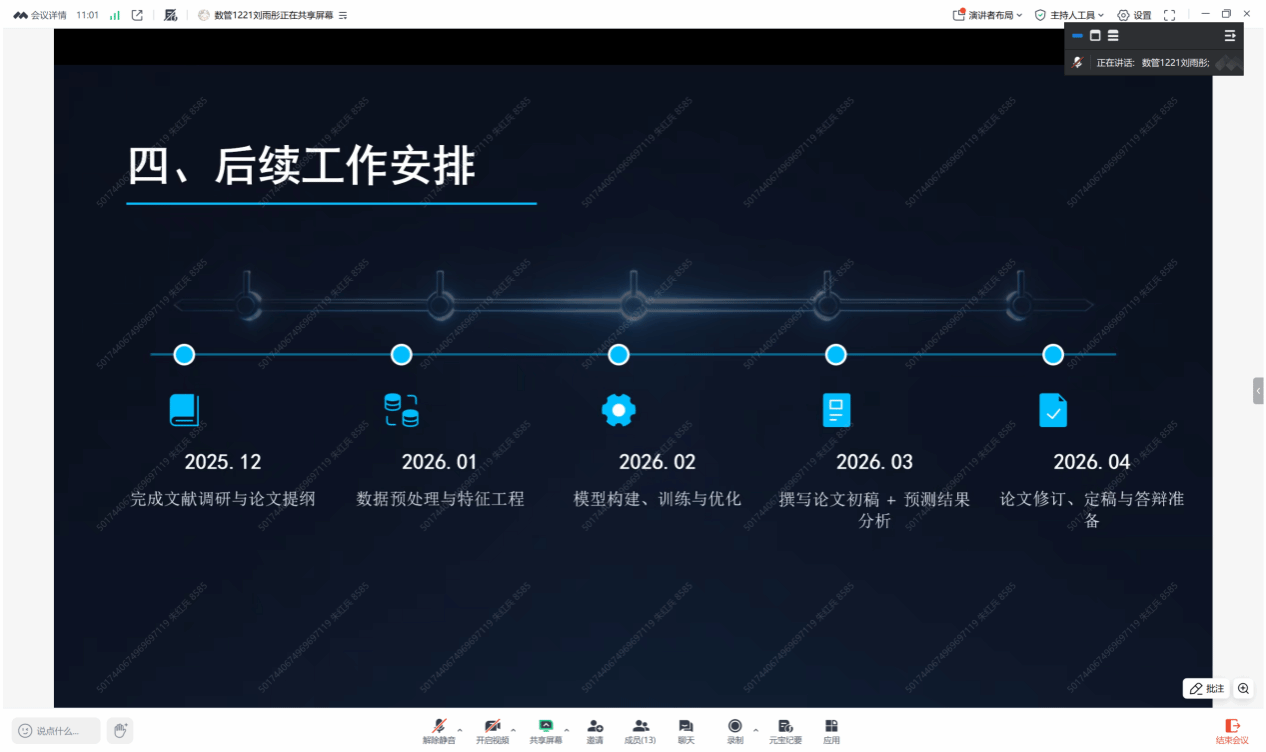Click 会议详情 meeting details
The height and width of the screenshot is (752, 1266).
[x=40, y=15]
